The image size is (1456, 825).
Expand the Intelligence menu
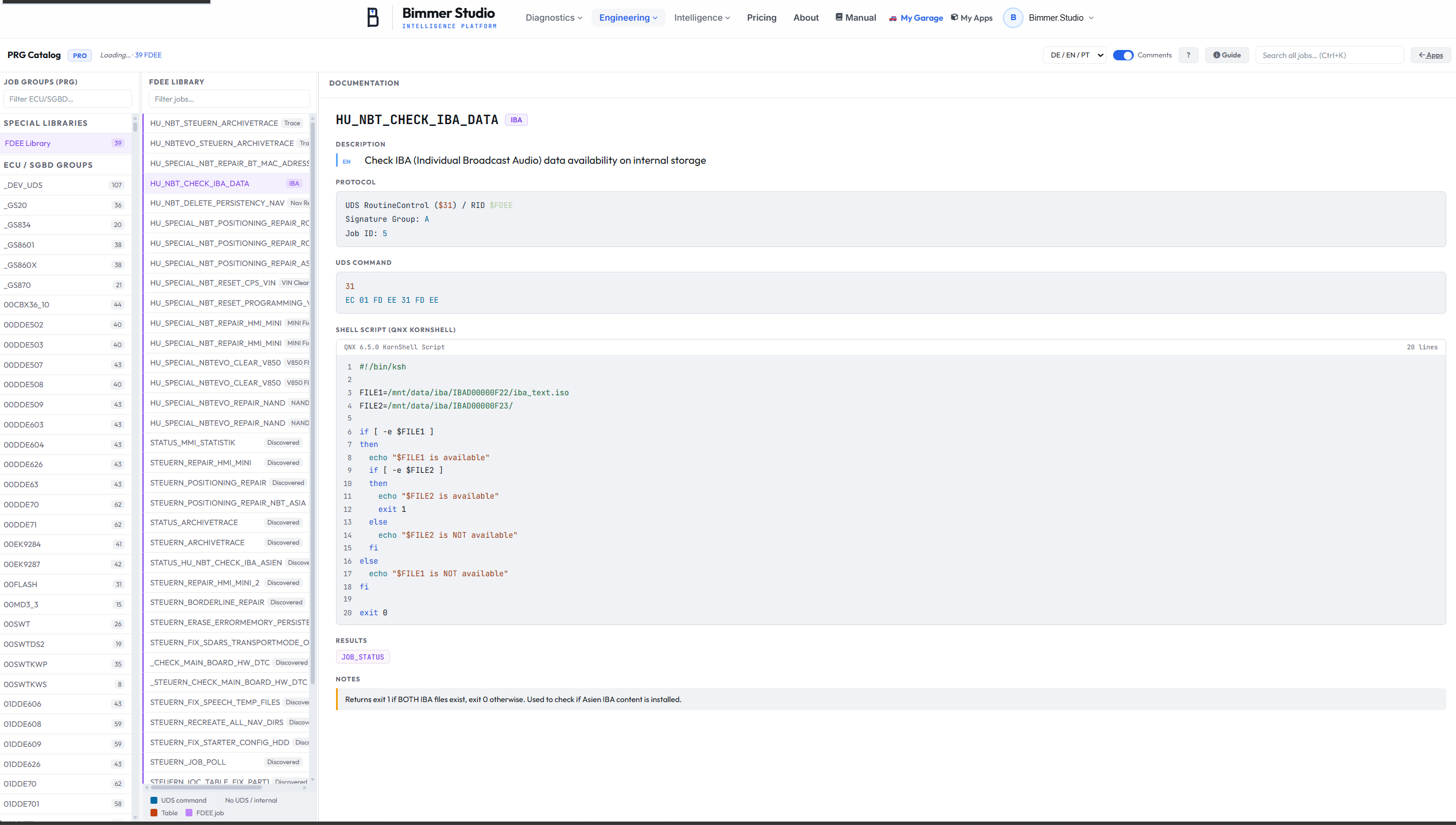pyautogui.click(x=702, y=18)
